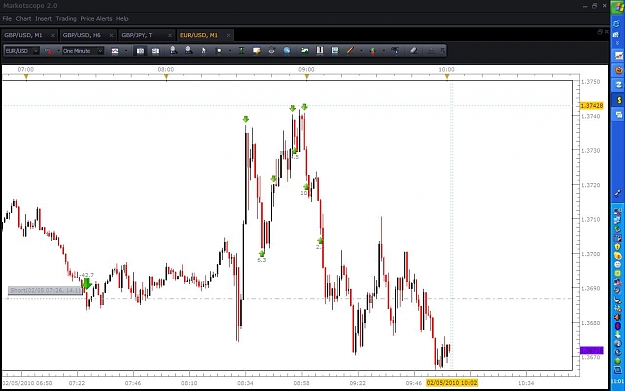Click the 08:00 time marker triangle

click(166, 76)
